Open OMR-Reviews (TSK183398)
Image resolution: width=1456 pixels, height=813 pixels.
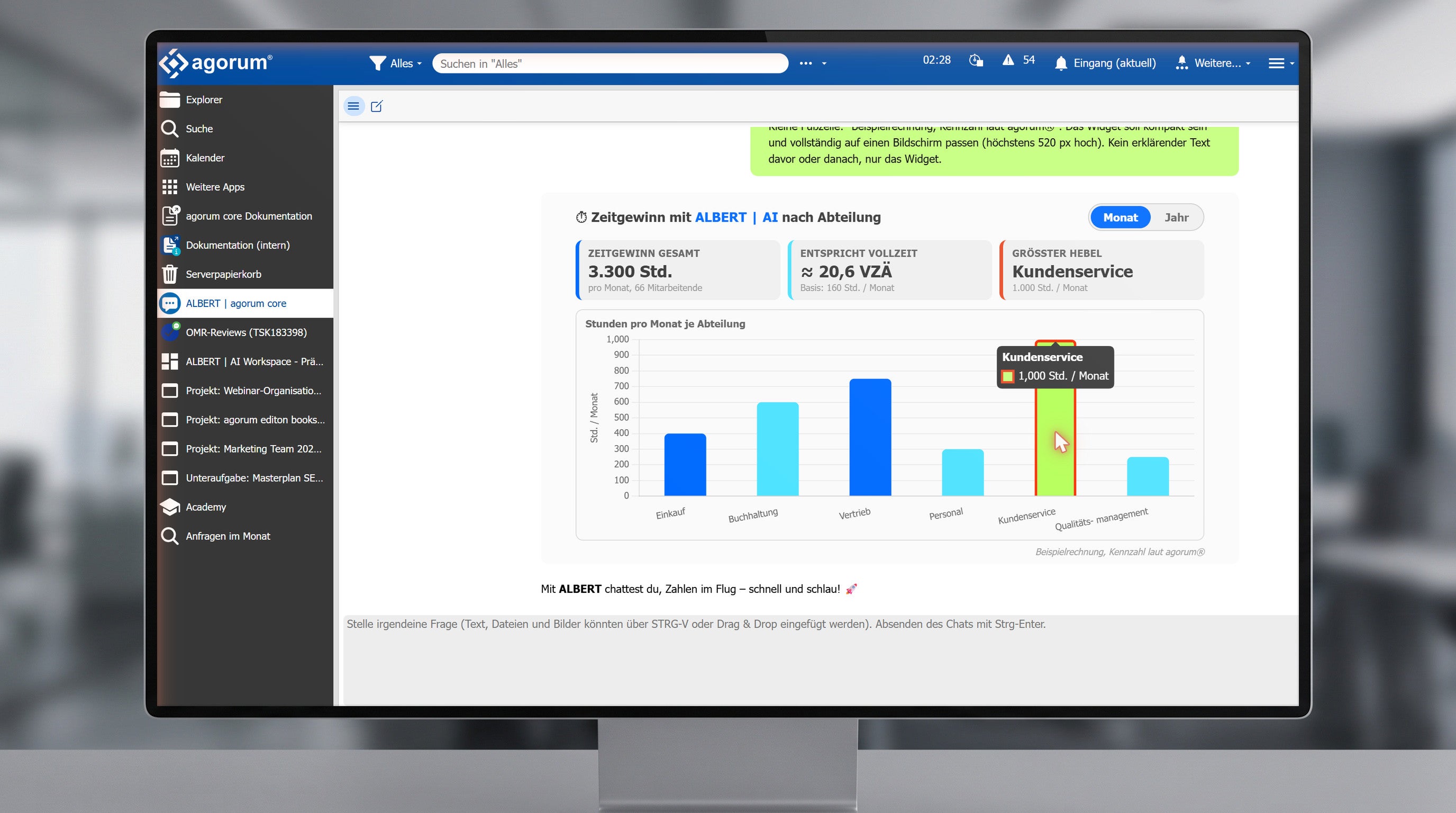(x=245, y=332)
